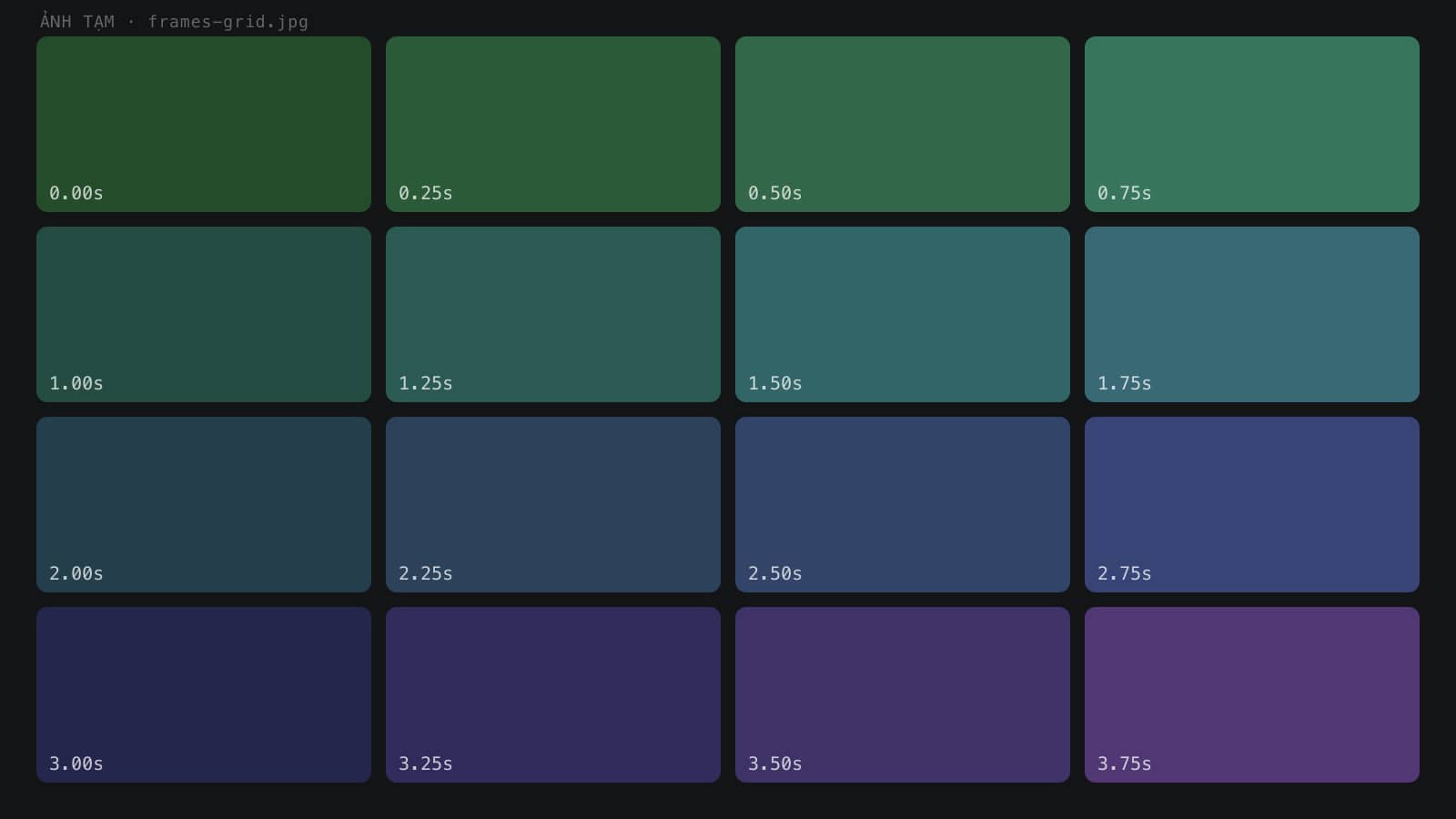Select the 1.75s blue-teal frame

(1252, 314)
